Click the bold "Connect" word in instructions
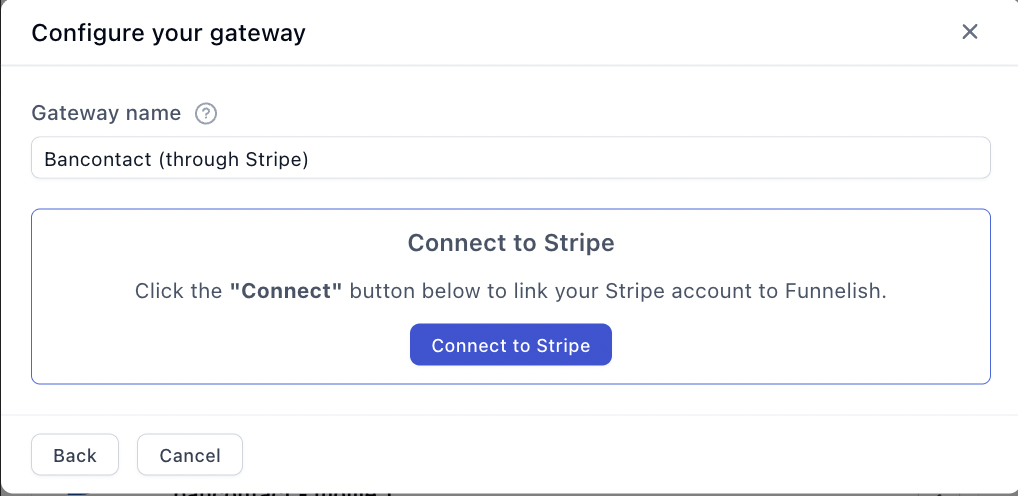Viewport: 1018px width, 496px height. (286, 292)
